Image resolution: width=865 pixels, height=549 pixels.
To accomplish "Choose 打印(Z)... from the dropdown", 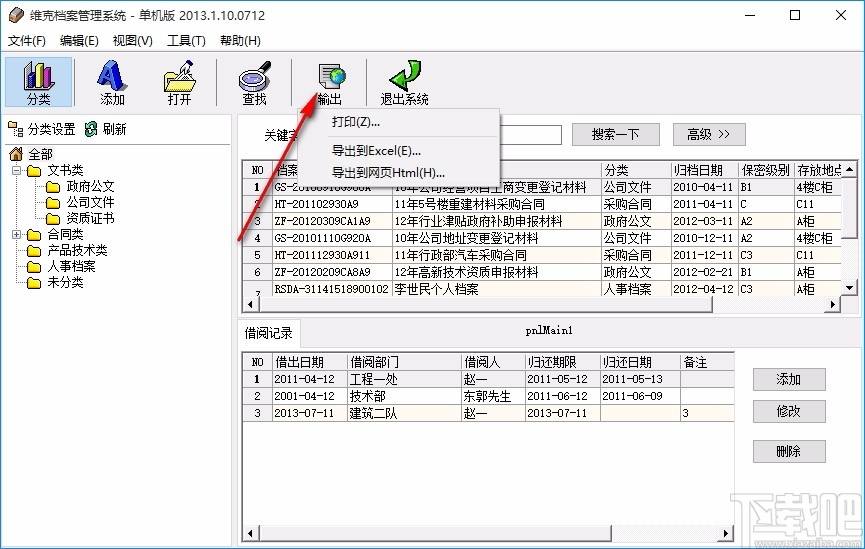I will click(x=398, y=122).
